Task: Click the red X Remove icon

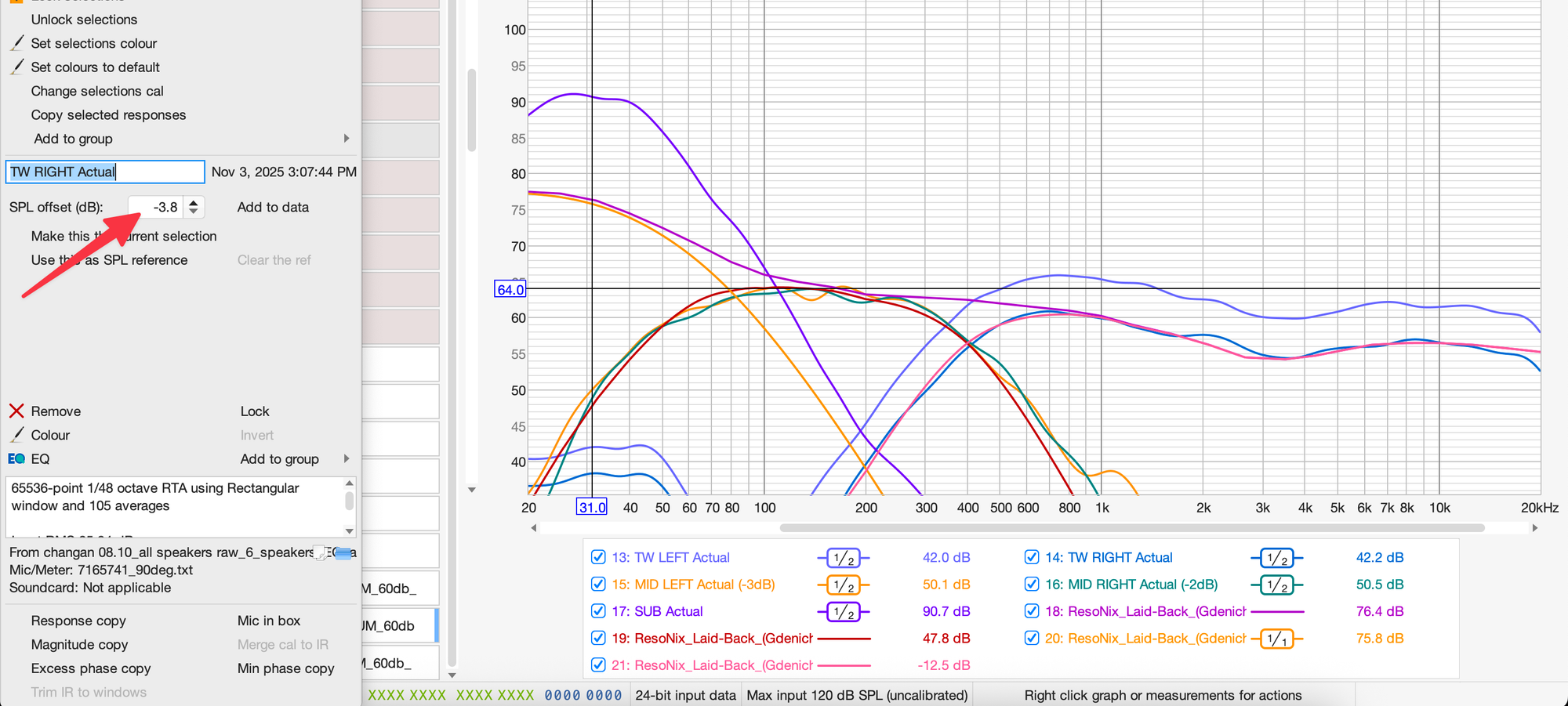Action: [16, 411]
